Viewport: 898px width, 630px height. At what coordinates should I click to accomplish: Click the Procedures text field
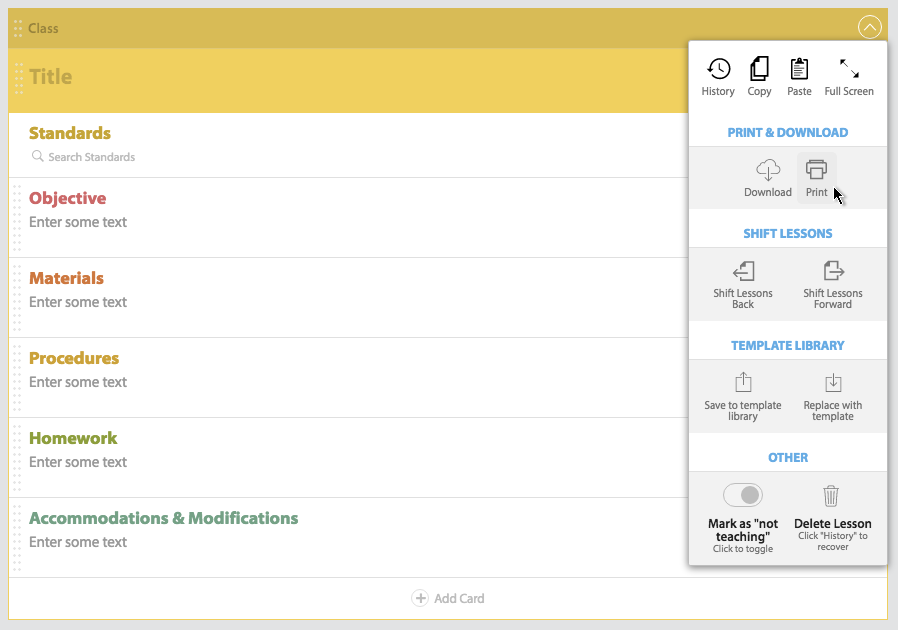point(78,382)
